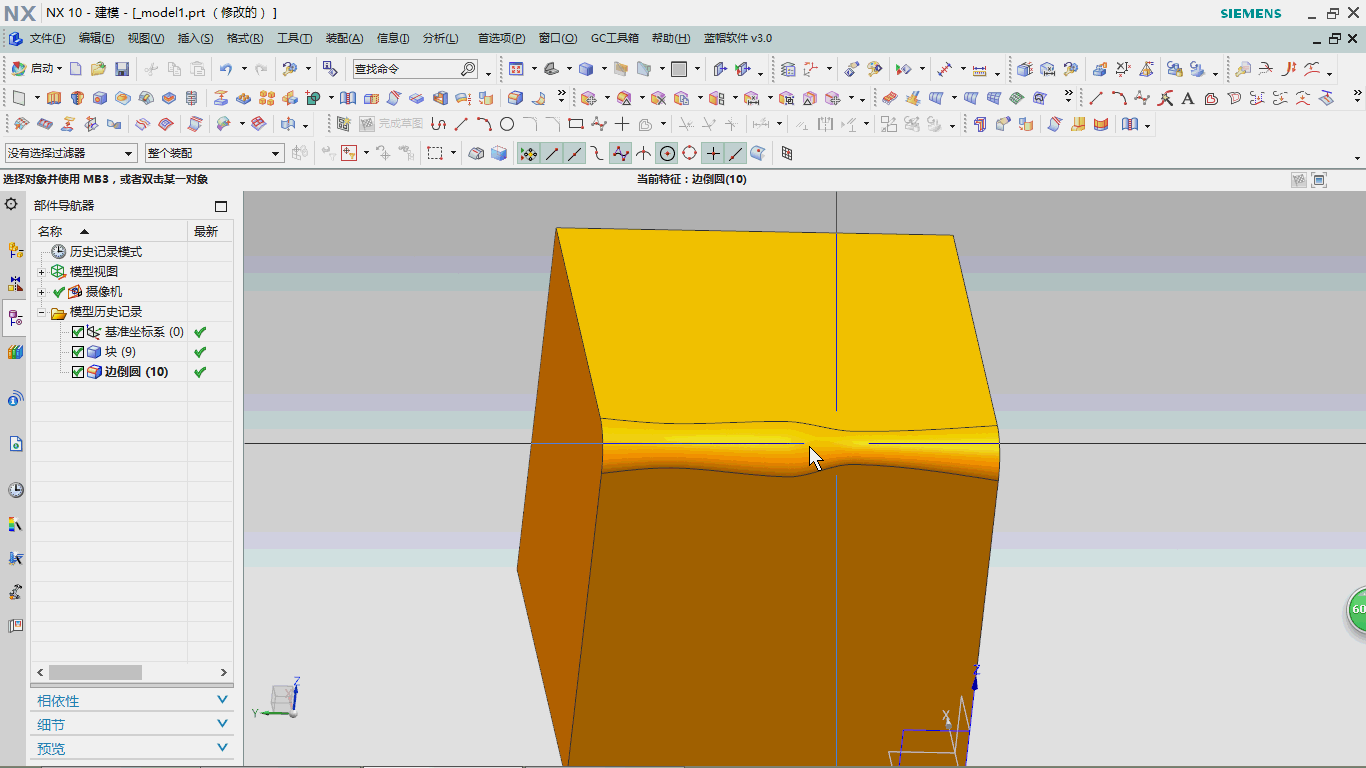
Task: Click the New file icon
Action: [x=76, y=69]
